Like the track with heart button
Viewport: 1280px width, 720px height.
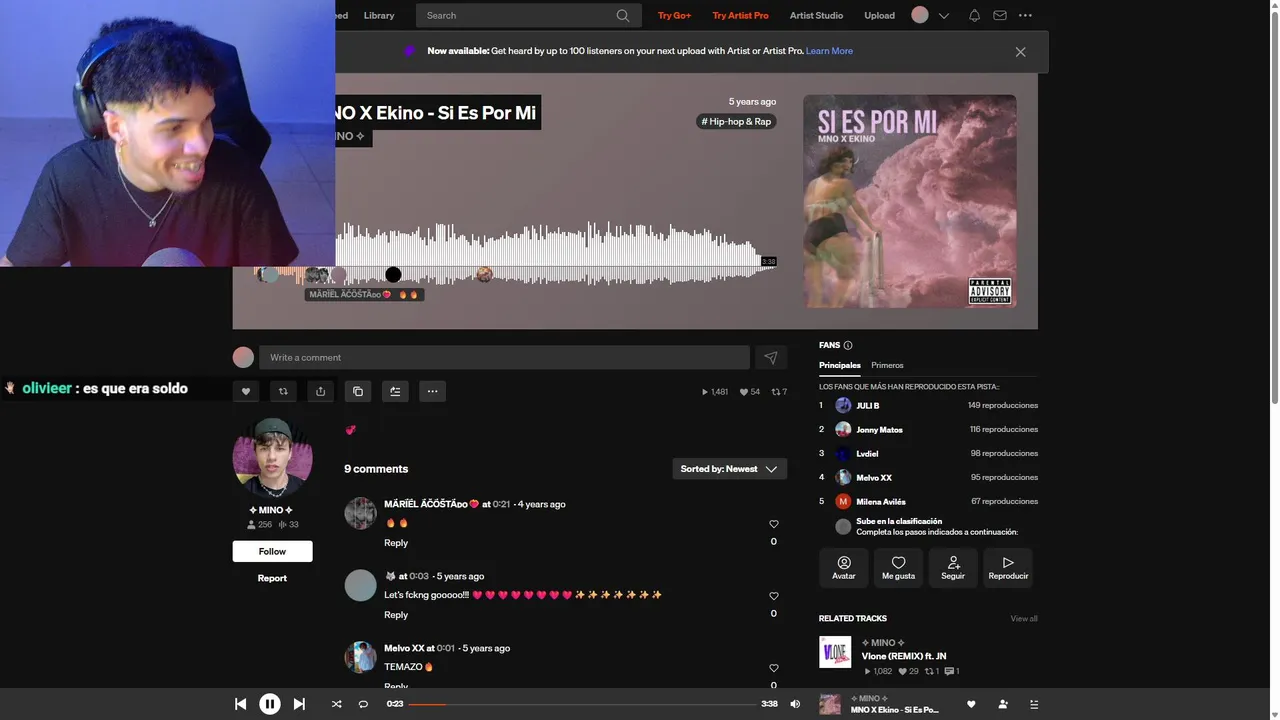(246, 391)
